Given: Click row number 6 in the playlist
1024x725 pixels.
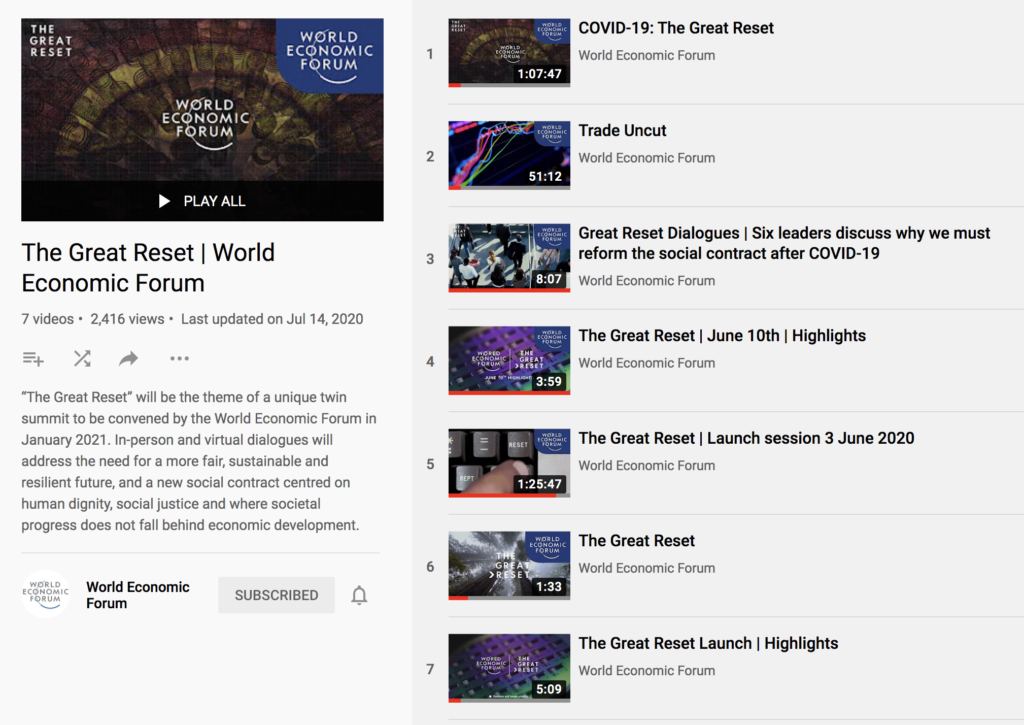Looking at the screenshot, I should point(430,567).
